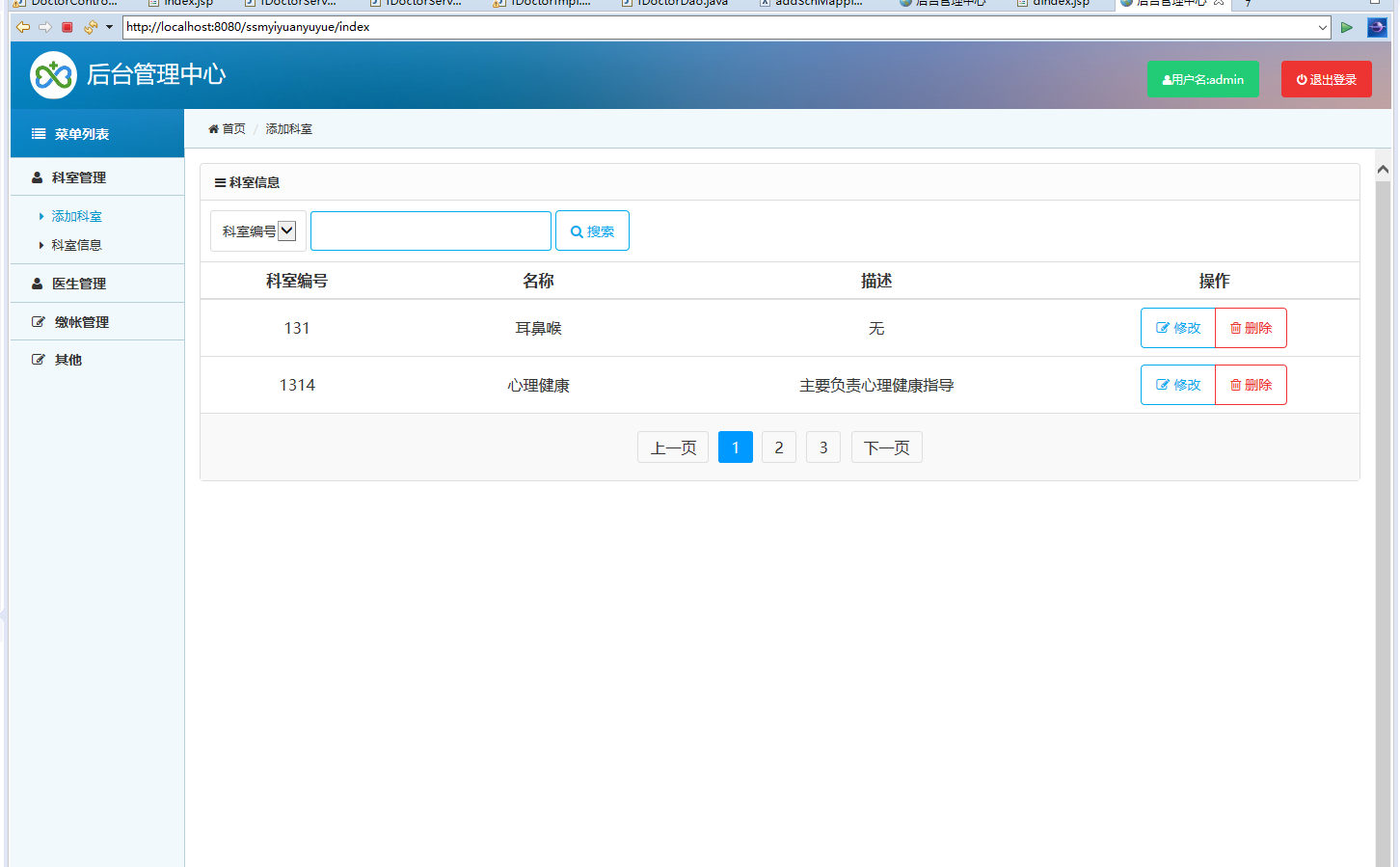Screen dimensions: 1400x867
Task: Click the green run arrow in the toolbar
Action: click(1347, 27)
